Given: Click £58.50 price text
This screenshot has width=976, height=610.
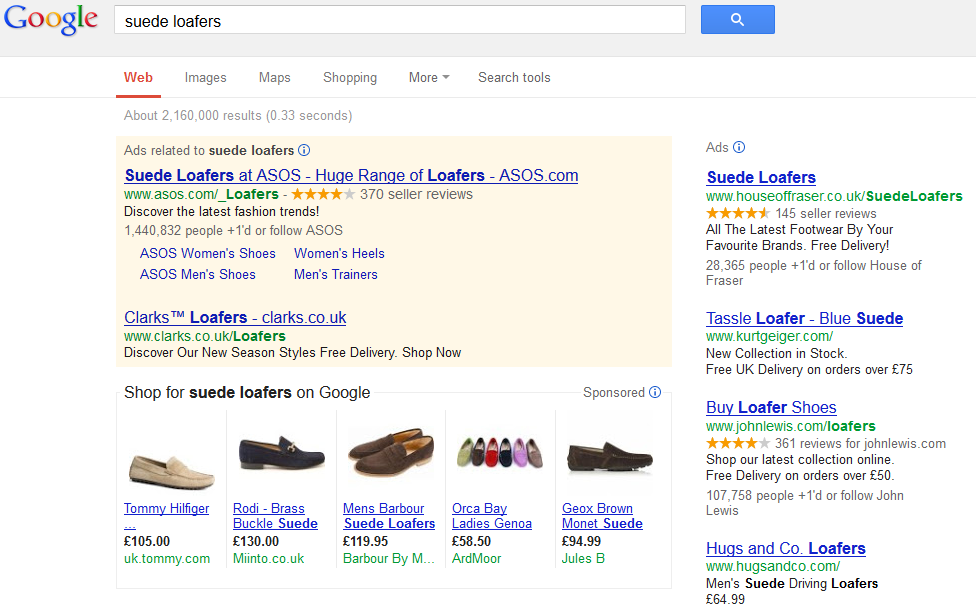Looking at the screenshot, I should (x=471, y=542).
